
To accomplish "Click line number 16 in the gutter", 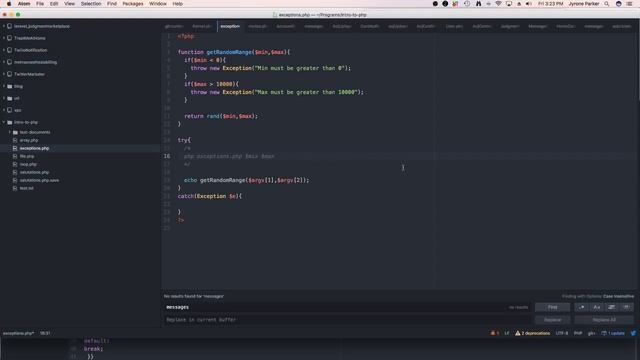I will (167, 156).
